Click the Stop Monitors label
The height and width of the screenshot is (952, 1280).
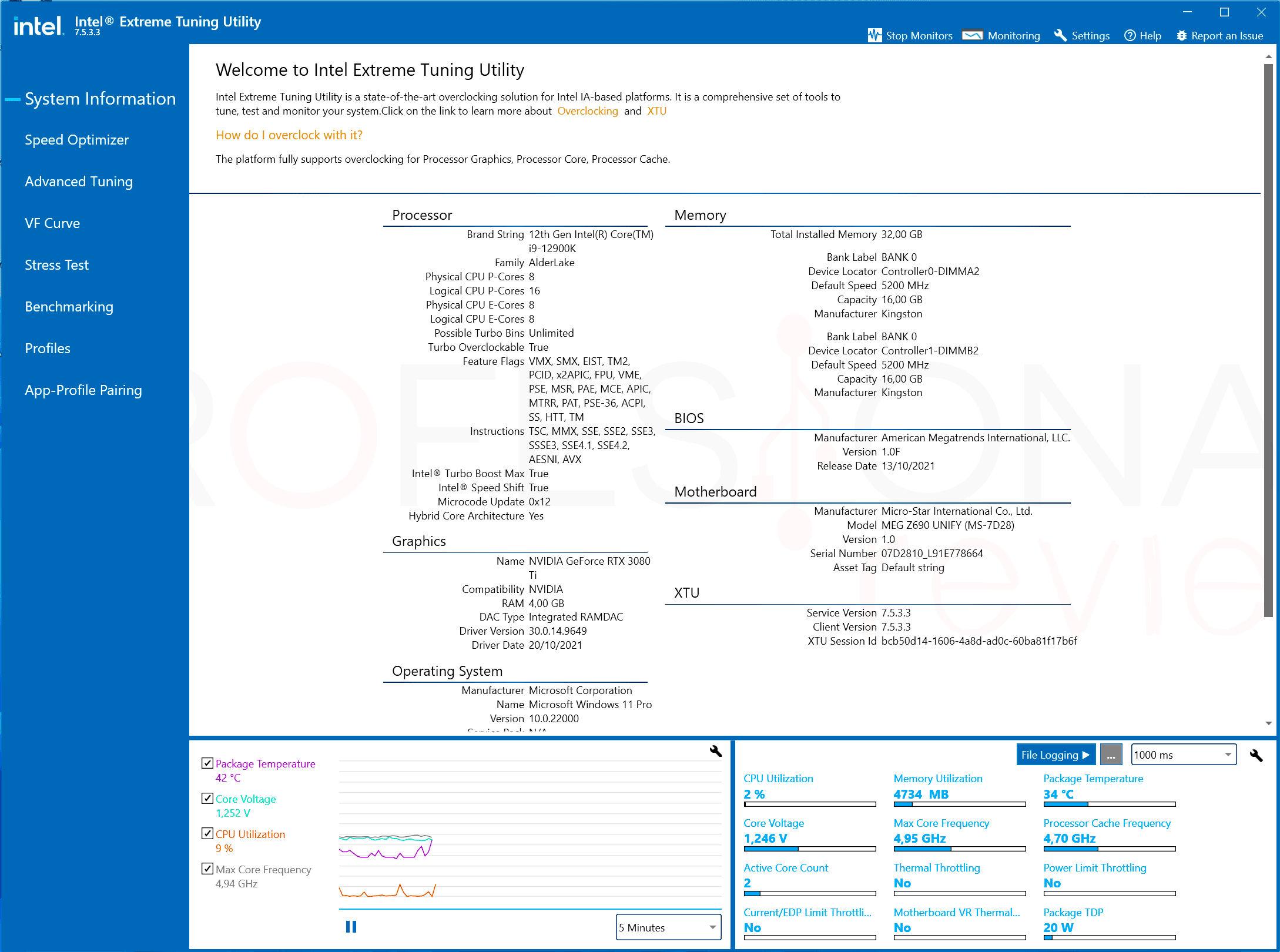coord(919,35)
